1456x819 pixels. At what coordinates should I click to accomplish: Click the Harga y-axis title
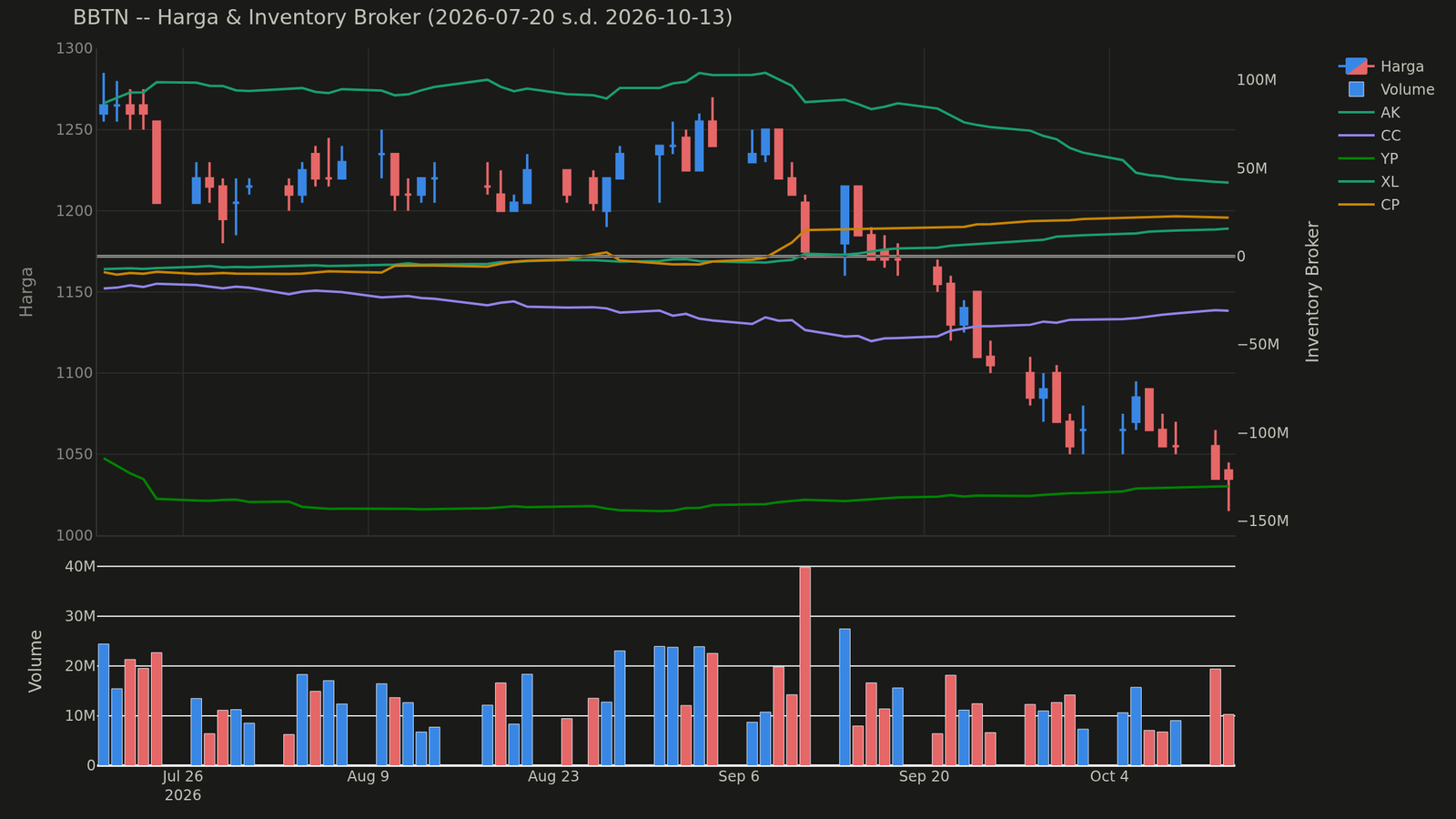[26, 291]
